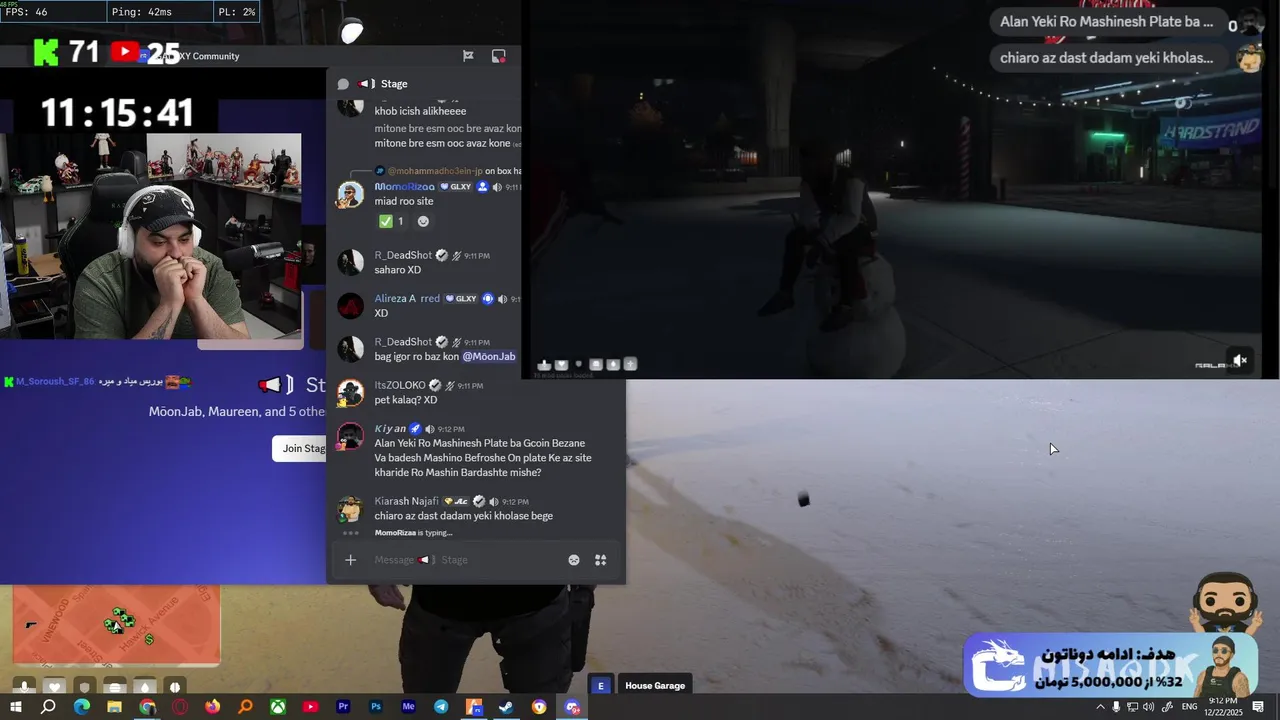Screen dimensions: 1280x720
Task: Add attachment with plus button in chat
Action: tap(350, 560)
